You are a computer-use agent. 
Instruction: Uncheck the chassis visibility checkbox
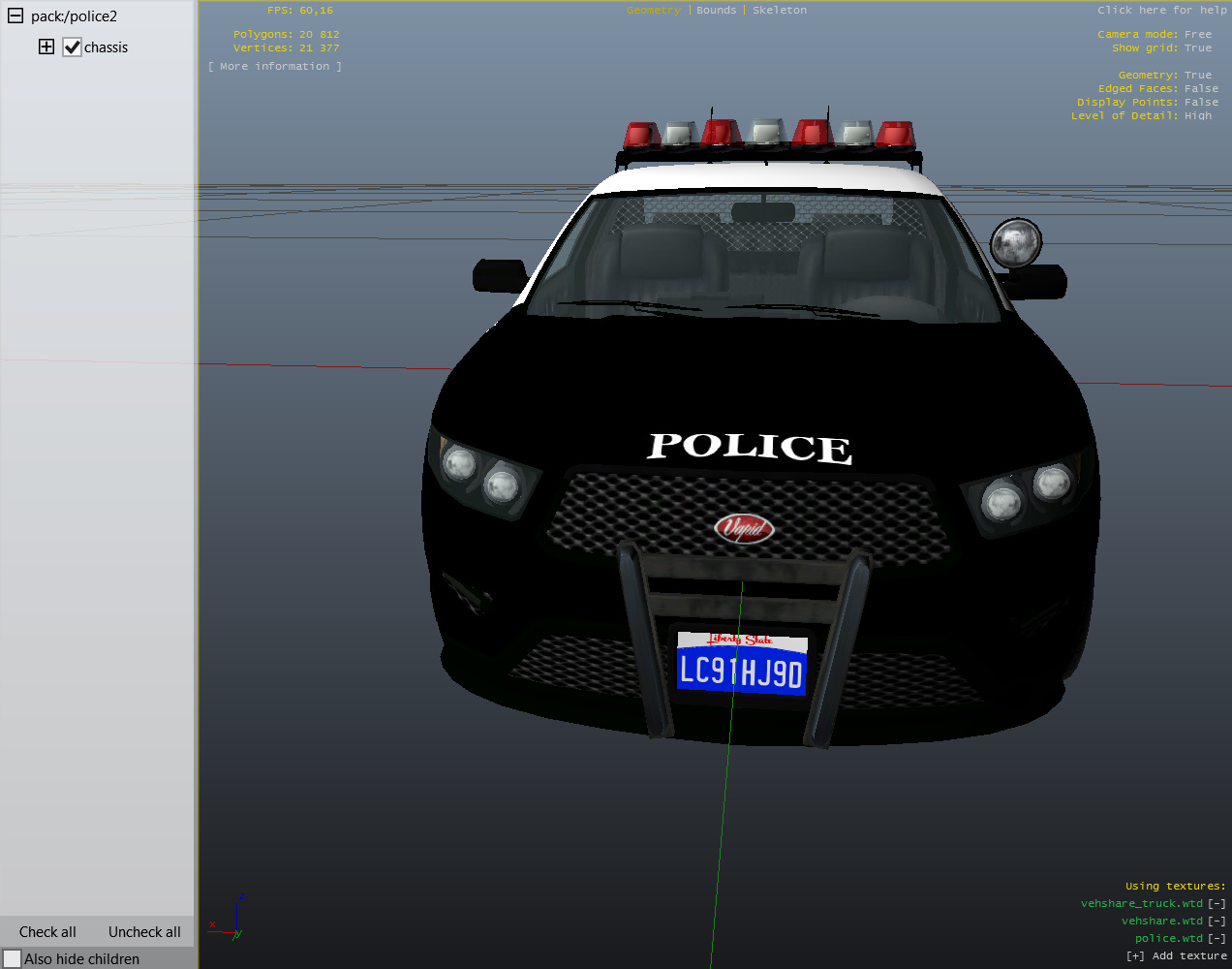click(73, 47)
